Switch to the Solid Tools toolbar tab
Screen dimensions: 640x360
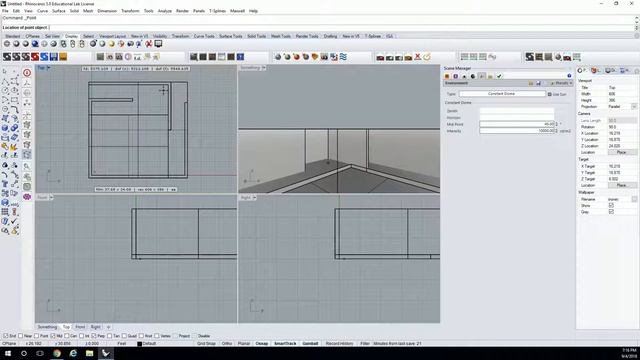256,36
